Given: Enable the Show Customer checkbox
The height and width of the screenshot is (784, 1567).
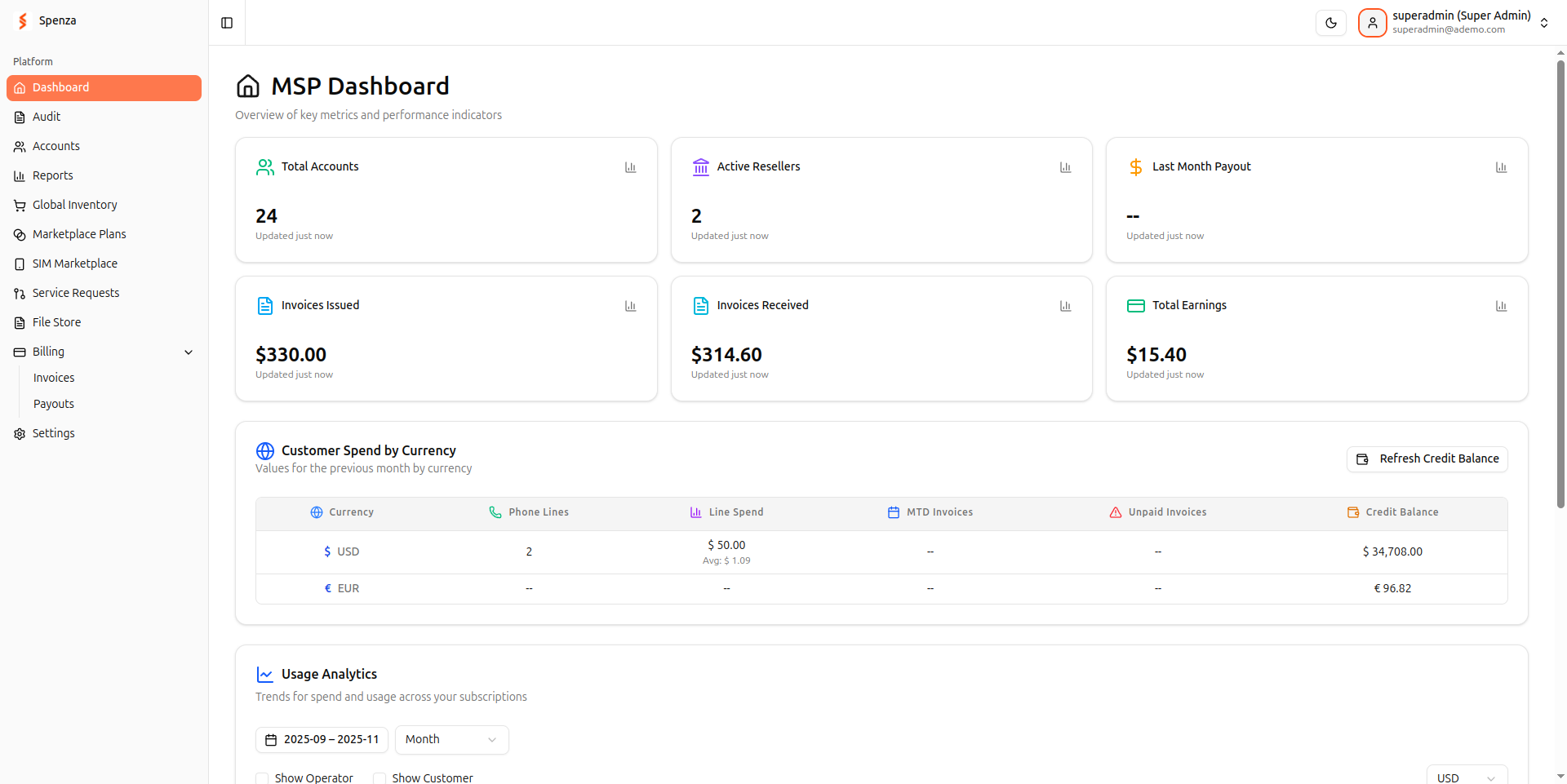Looking at the screenshot, I should (380, 778).
